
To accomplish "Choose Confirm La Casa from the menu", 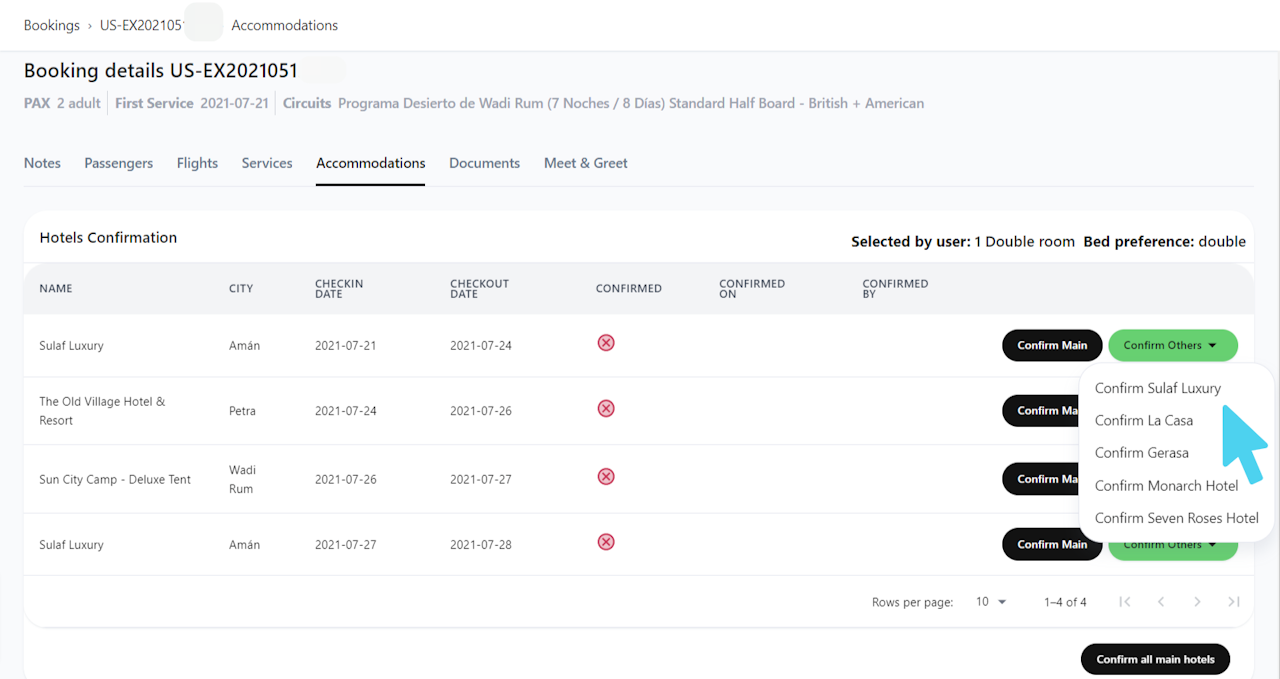I will coord(1143,421).
